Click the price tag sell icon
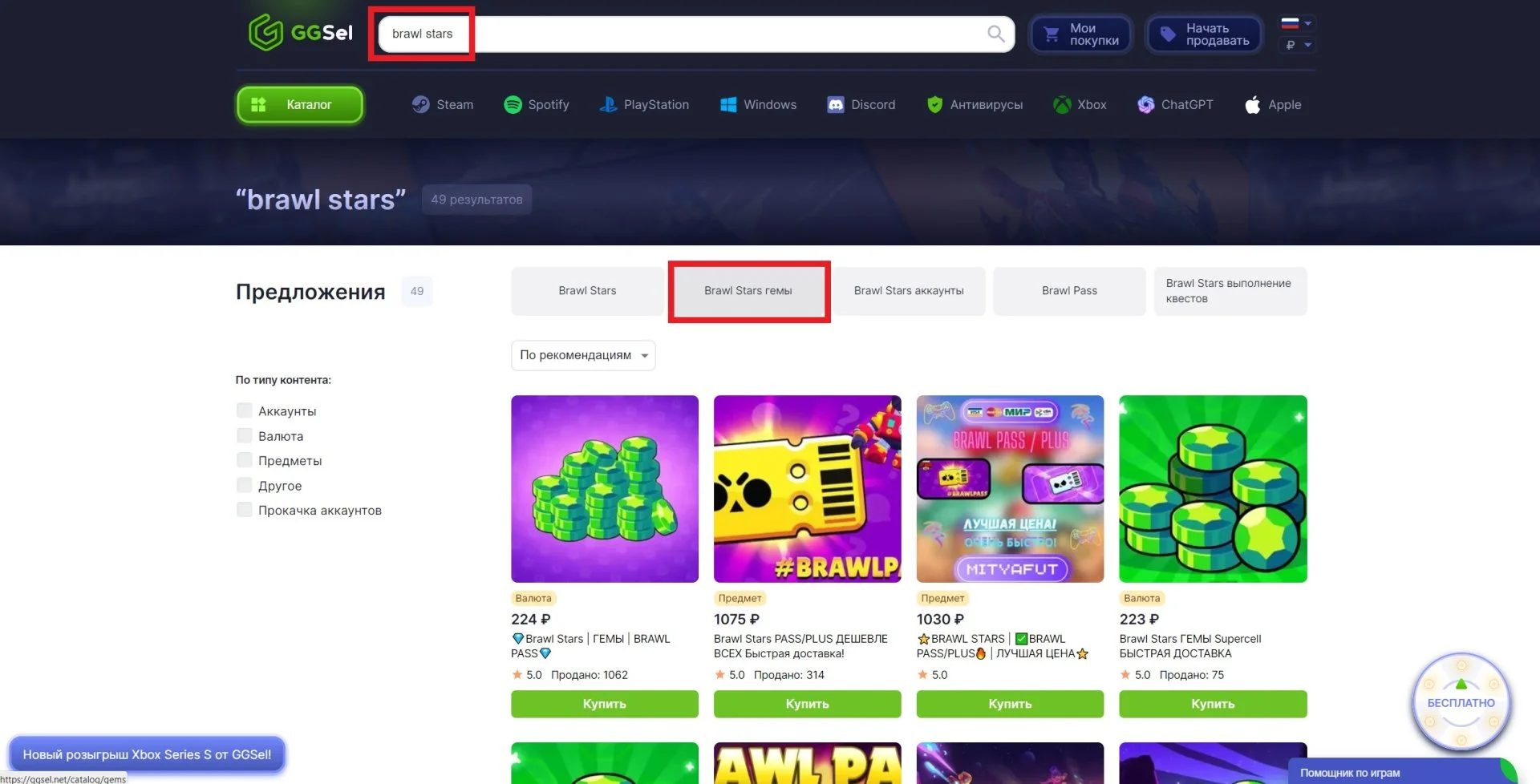Image resolution: width=1540 pixels, height=784 pixels. [x=1168, y=34]
